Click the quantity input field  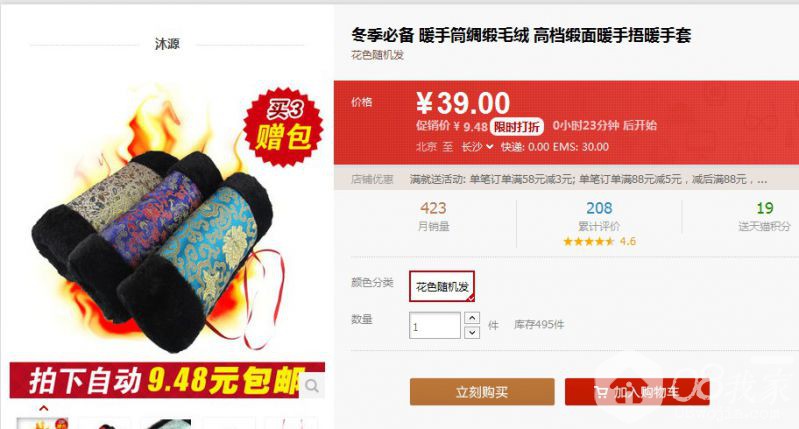pos(435,326)
